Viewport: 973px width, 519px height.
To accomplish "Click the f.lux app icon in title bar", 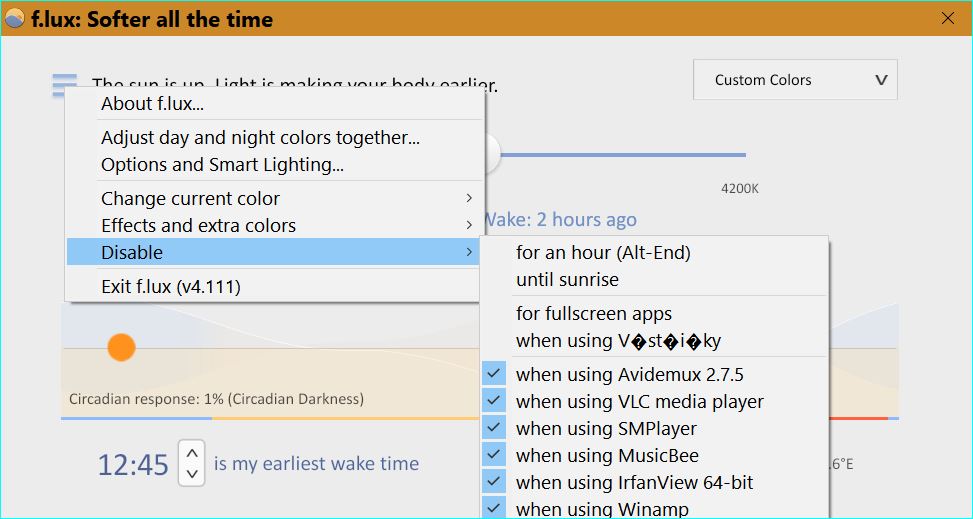I will point(15,18).
